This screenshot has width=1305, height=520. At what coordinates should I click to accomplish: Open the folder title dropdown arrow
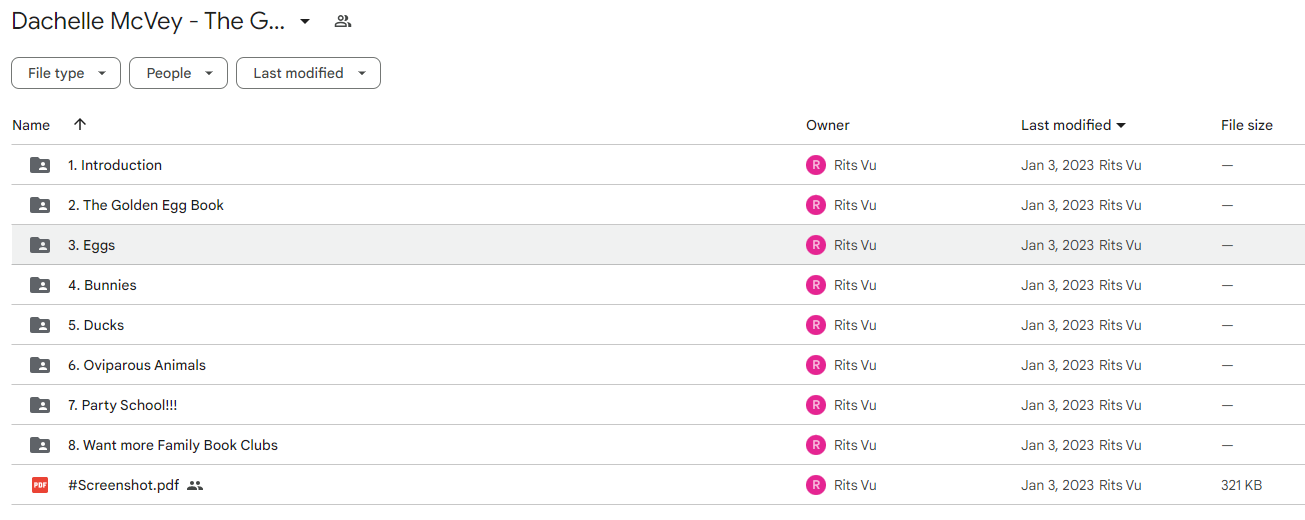(x=305, y=21)
